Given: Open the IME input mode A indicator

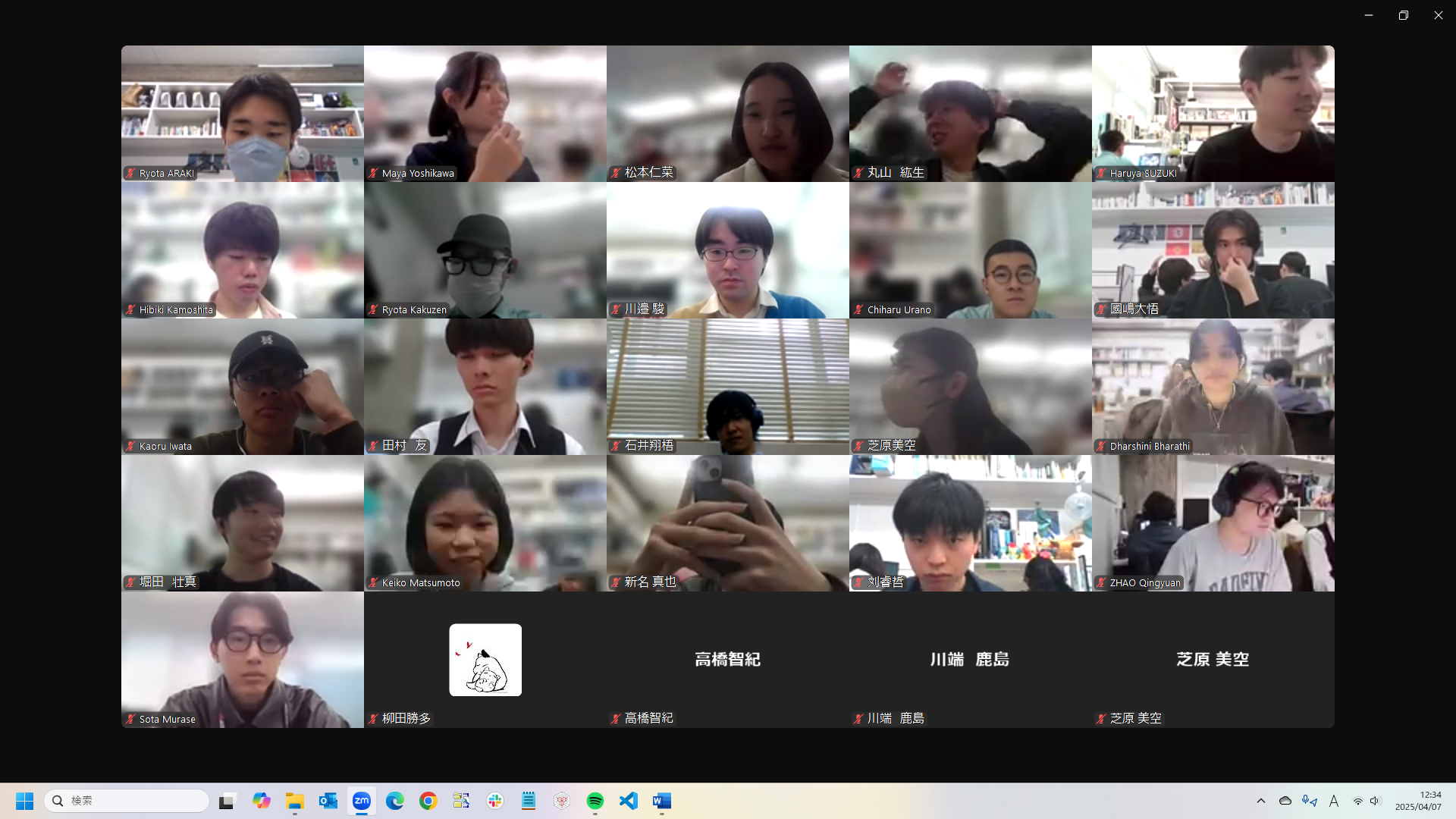Looking at the screenshot, I should click(1334, 801).
